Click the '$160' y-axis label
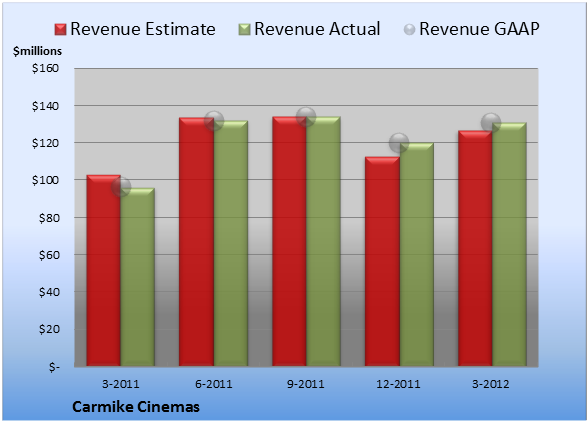 (x=45, y=68)
